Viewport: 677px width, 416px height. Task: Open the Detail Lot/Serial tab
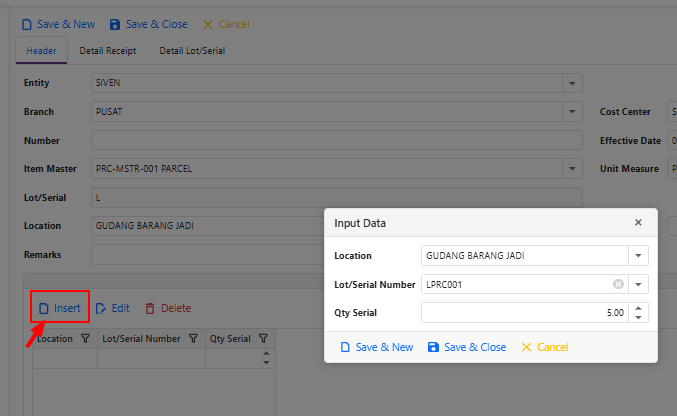point(192,51)
